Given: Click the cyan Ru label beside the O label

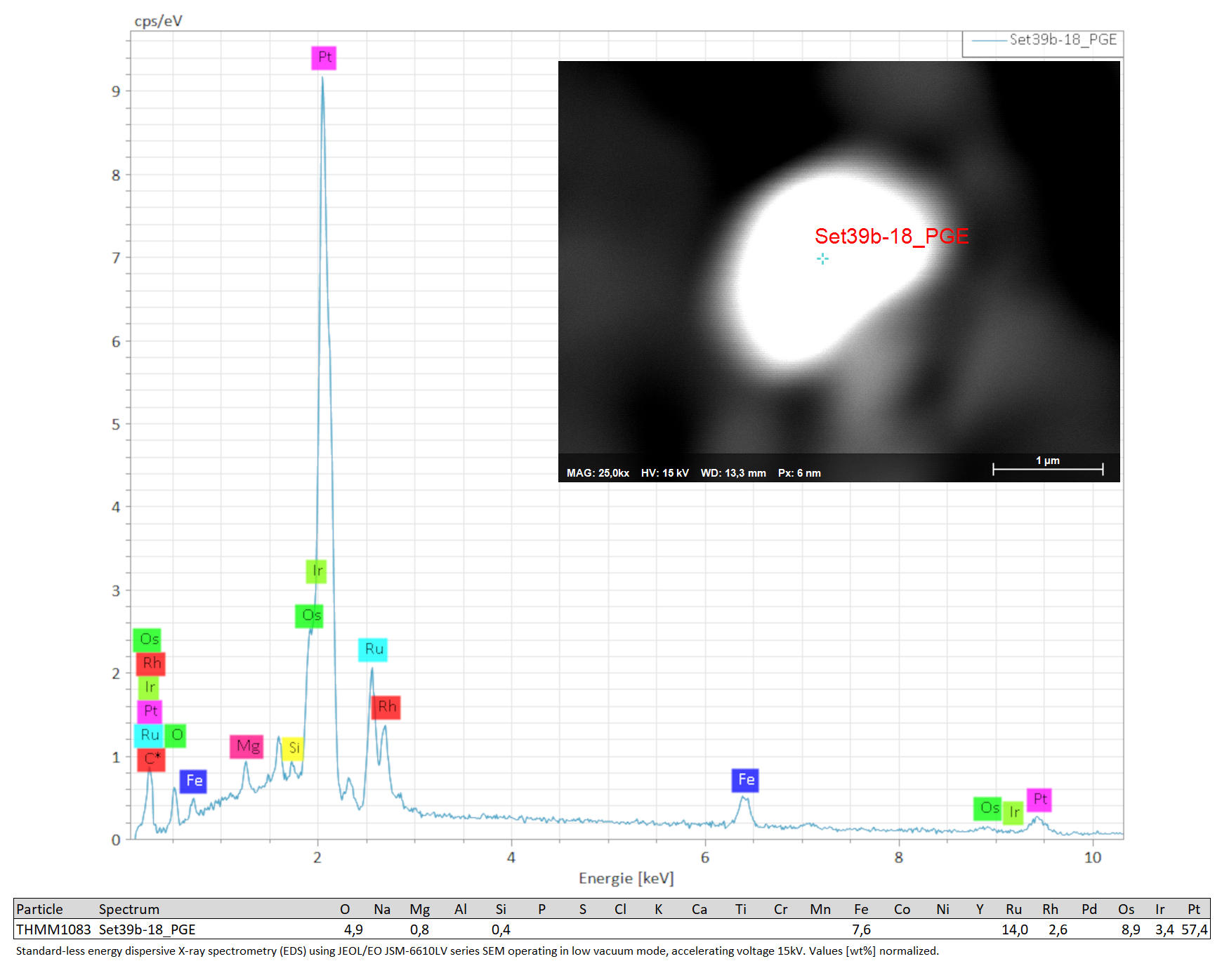Looking at the screenshot, I should coord(149,736).
